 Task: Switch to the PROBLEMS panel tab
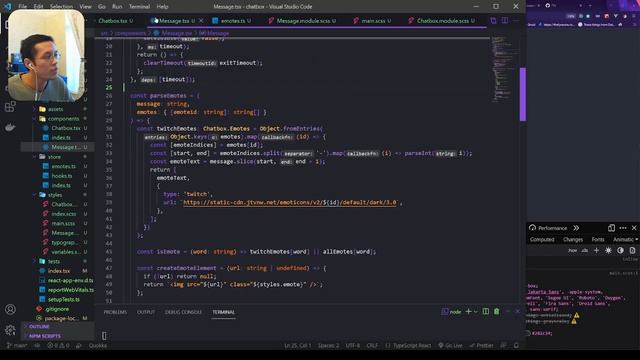(x=115, y=312)
